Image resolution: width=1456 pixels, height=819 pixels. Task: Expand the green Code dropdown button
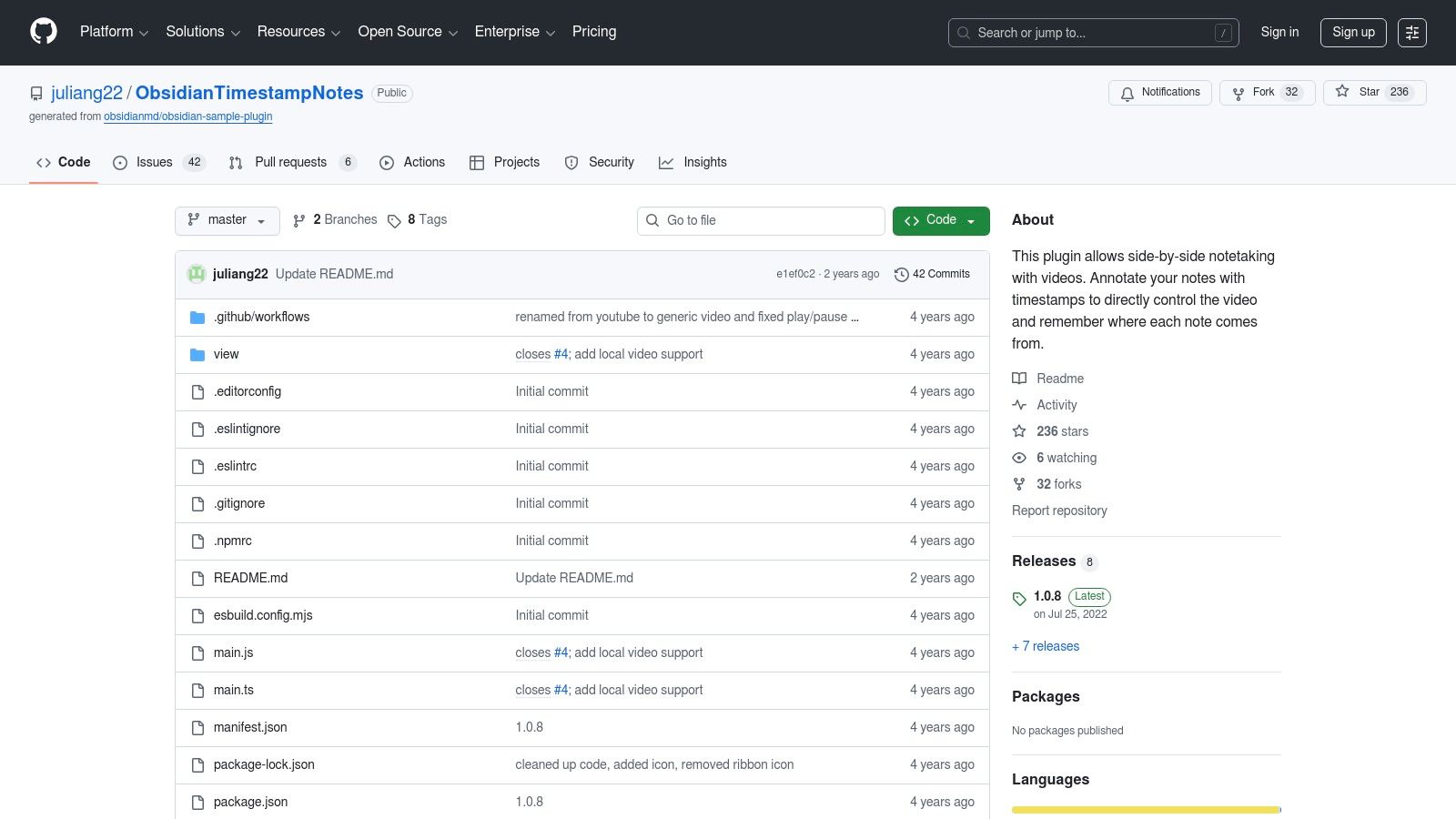[x=941, y=220]
